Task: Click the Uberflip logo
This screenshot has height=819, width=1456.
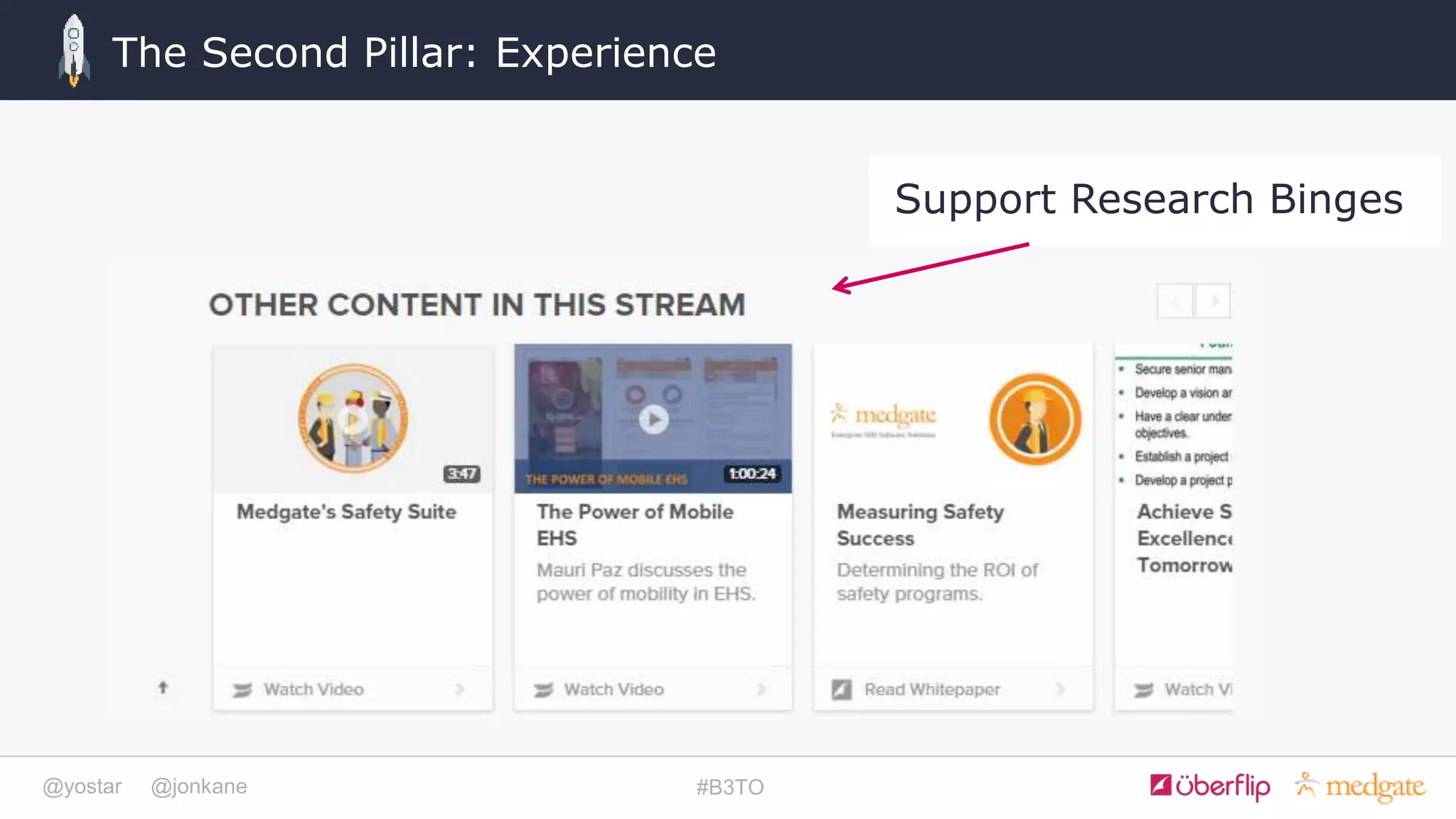Action: pyautogui.click(x=1210, y=786)
